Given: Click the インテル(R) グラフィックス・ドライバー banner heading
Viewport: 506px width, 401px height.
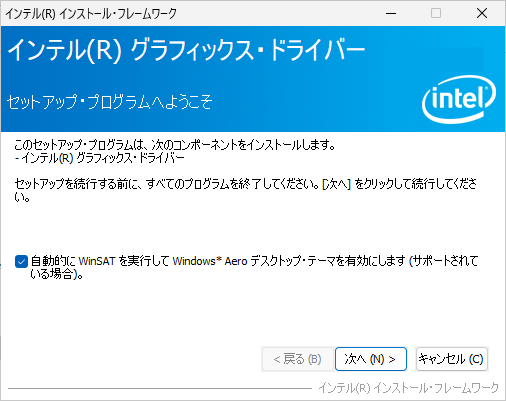Looking at the screenshot, I should pos(186,50).
